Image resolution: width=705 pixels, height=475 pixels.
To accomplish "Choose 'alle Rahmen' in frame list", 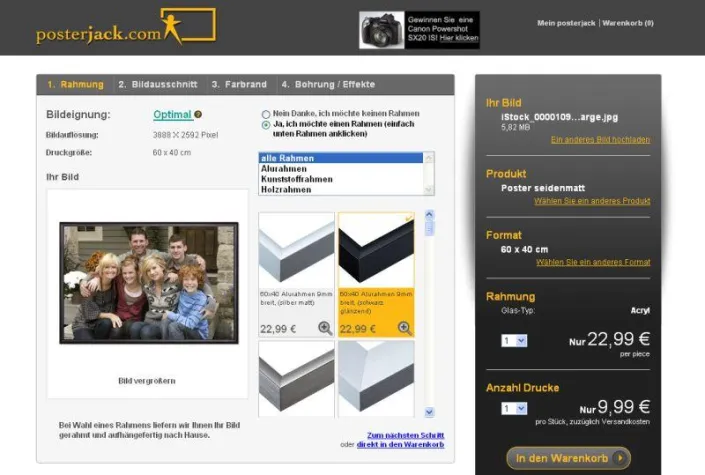I will 341,158.
